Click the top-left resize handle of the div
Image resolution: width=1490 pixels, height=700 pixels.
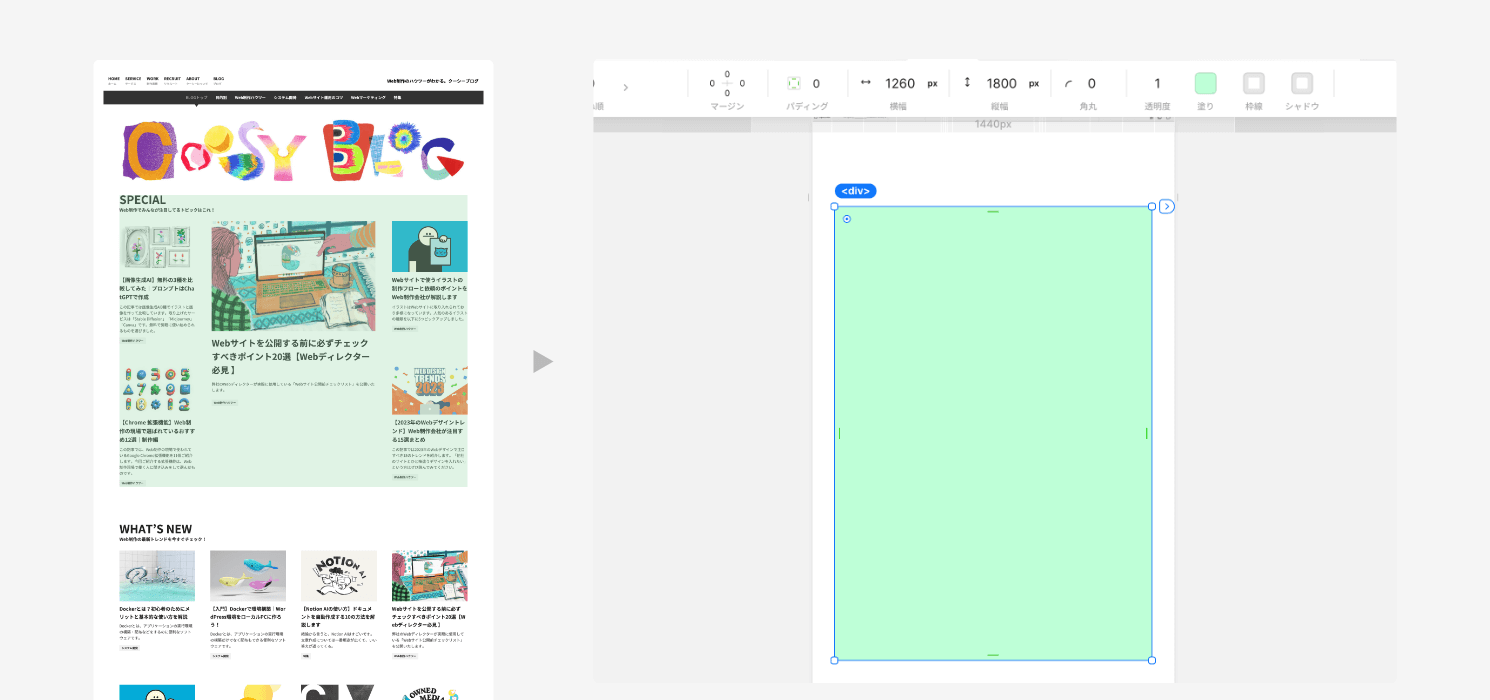pyautogui.click(x=835, y=206)
